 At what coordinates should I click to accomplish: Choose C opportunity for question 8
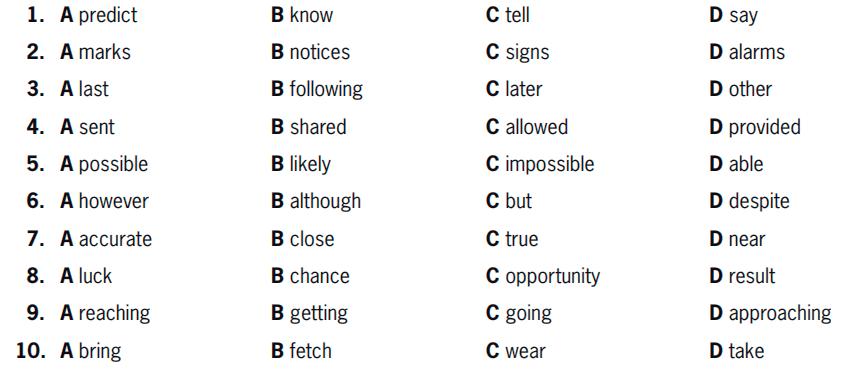tap(543, 277)
